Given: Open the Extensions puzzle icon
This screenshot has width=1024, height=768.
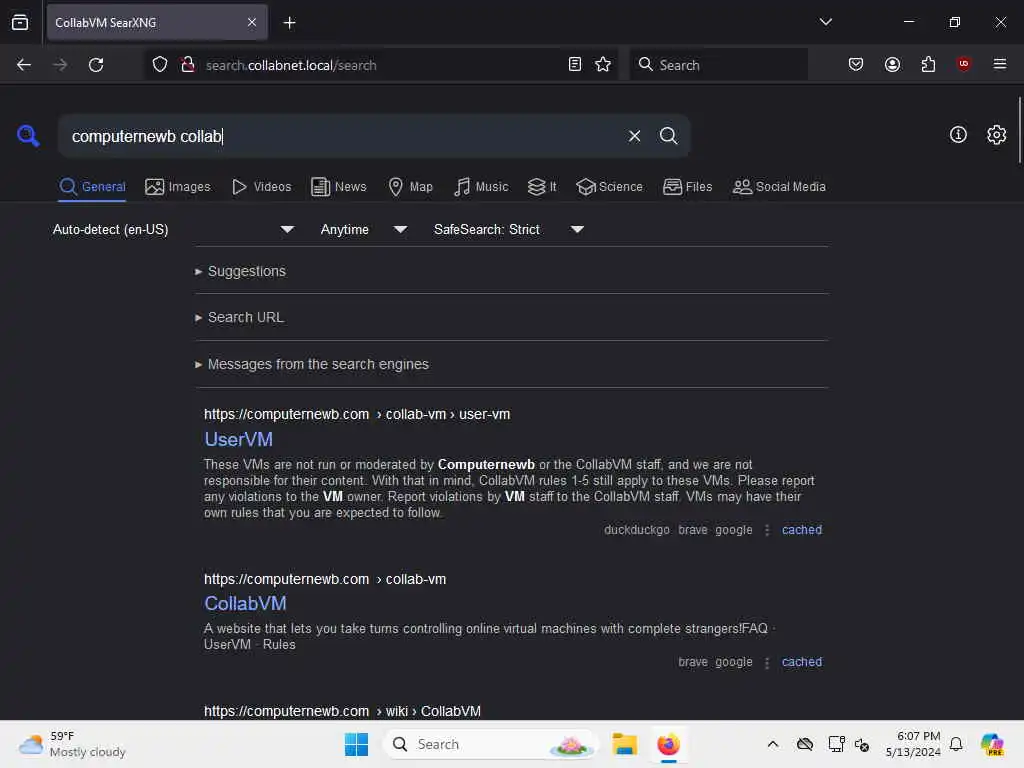Looking at the screenshot, I should click(x=928, y=64).
